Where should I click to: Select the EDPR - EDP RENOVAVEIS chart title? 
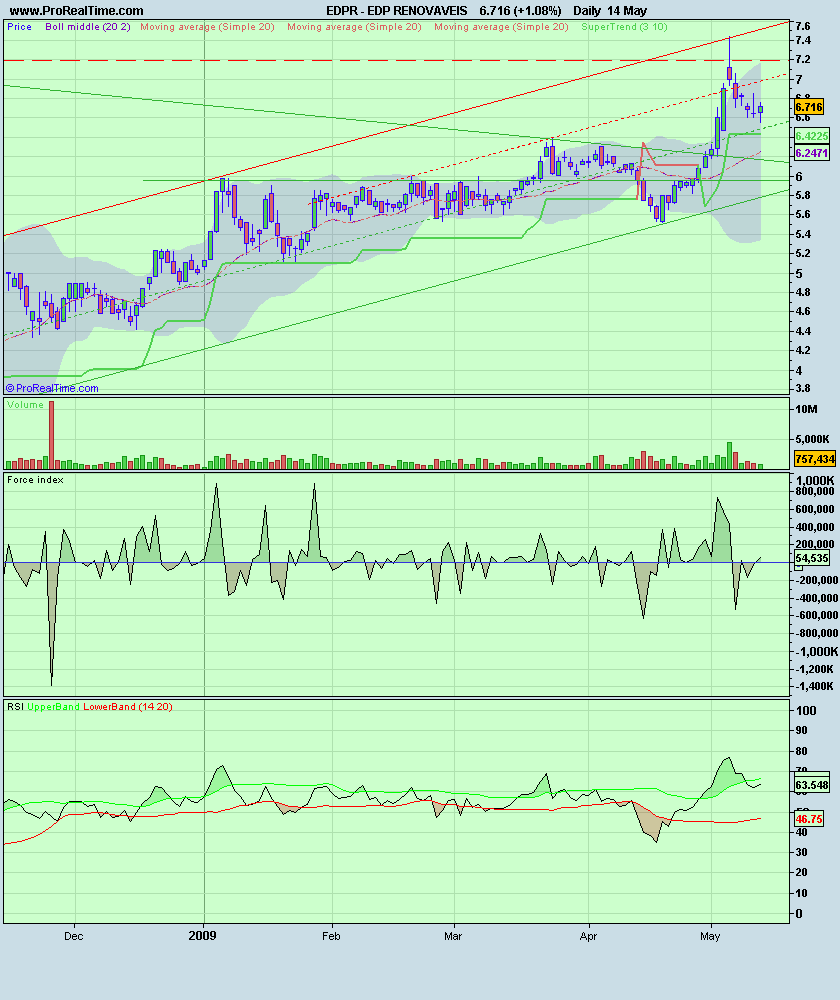[x=397, y=11]
